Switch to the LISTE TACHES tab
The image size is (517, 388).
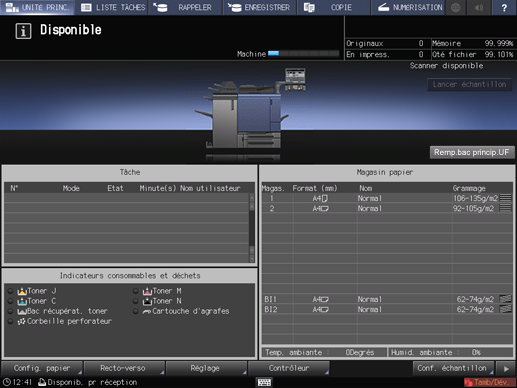[112, 7]
